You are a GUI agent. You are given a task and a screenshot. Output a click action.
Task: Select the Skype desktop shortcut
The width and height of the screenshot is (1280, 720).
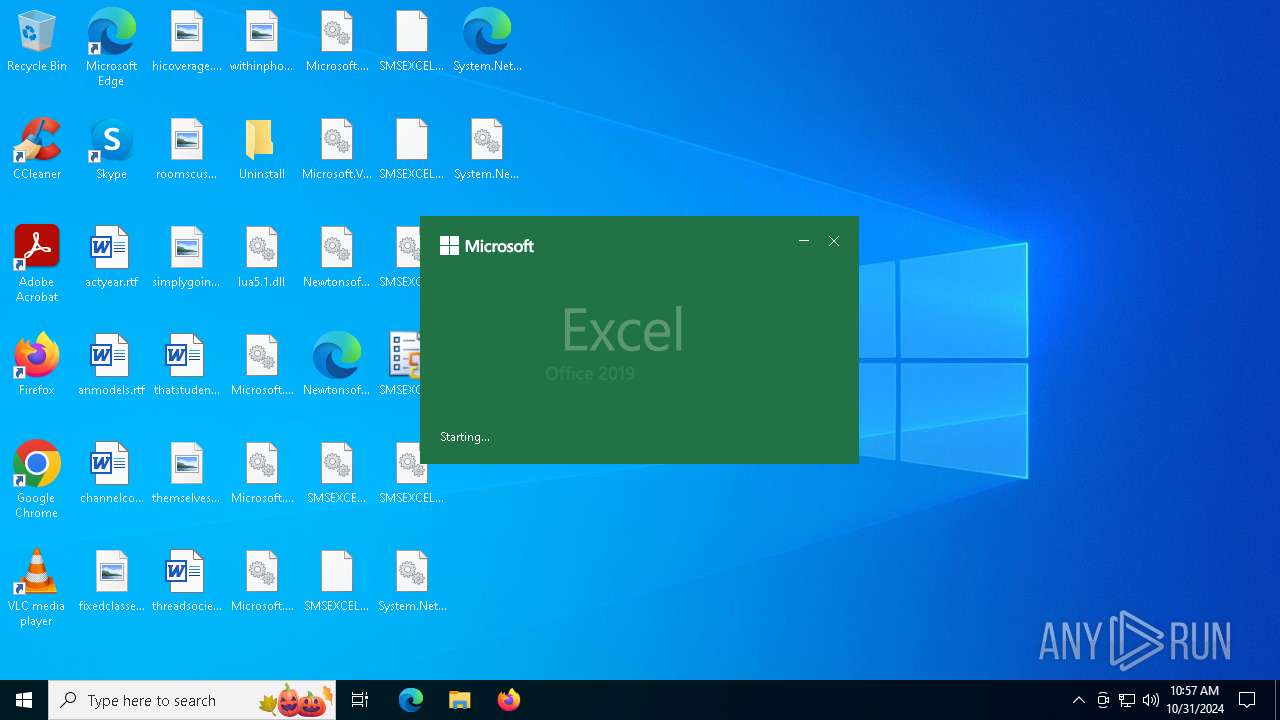[111, 150]
